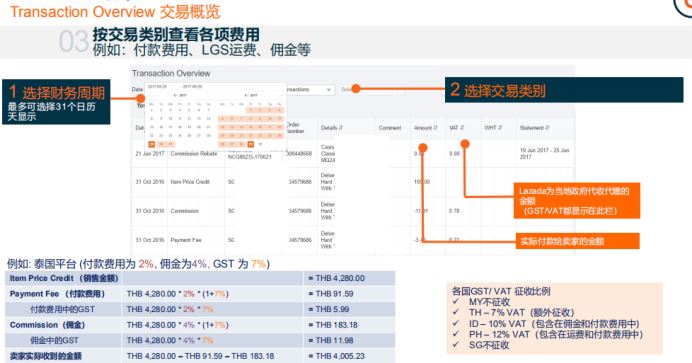The image size is (692, 363).
Task: Select the Payment Fee cell in the Transaction Overview grid
Action: (186, 240)
